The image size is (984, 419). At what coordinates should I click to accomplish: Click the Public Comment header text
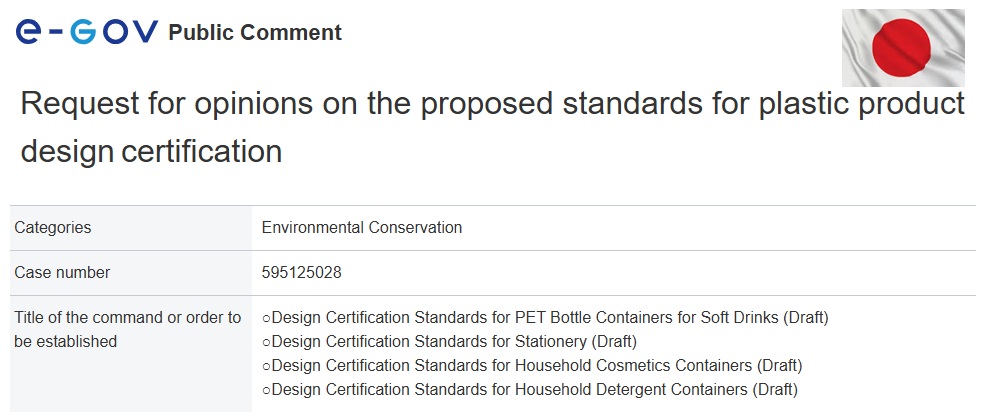[255, 32]
